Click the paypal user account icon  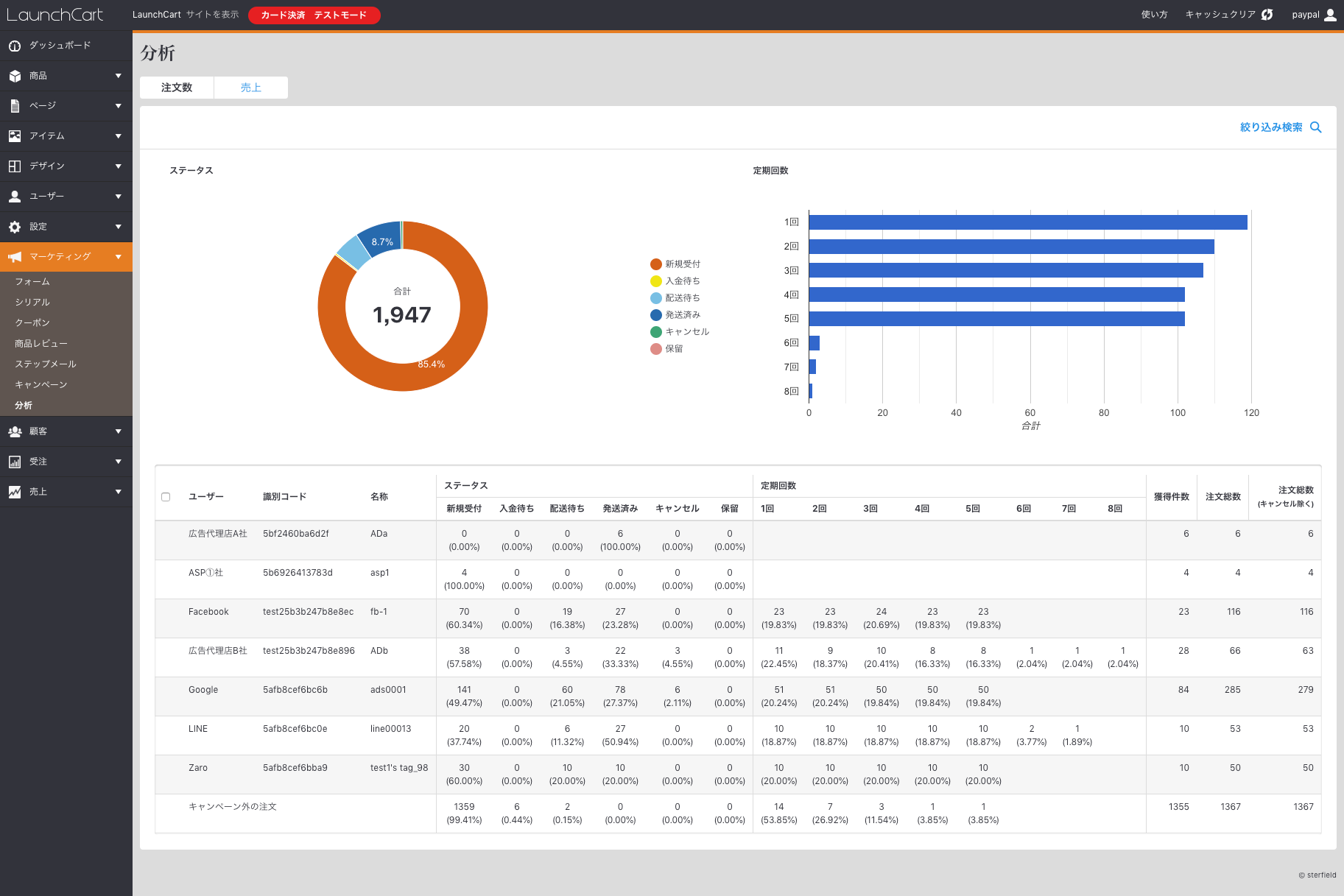1330,15
